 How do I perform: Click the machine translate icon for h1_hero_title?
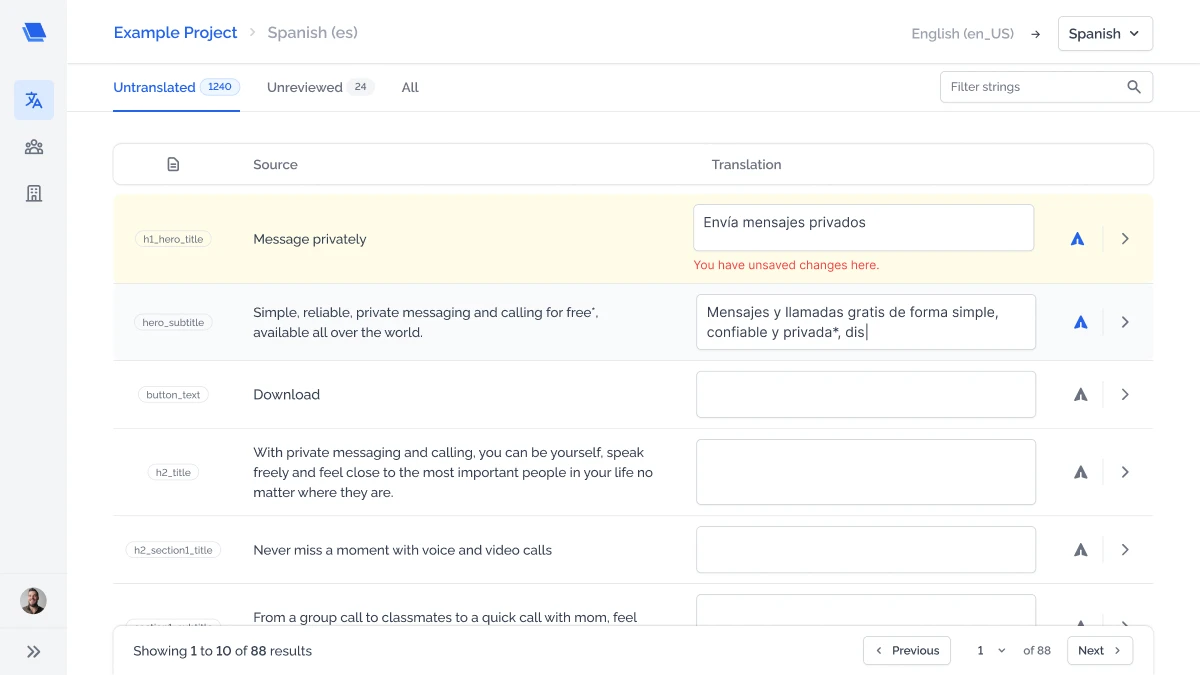1077,239
